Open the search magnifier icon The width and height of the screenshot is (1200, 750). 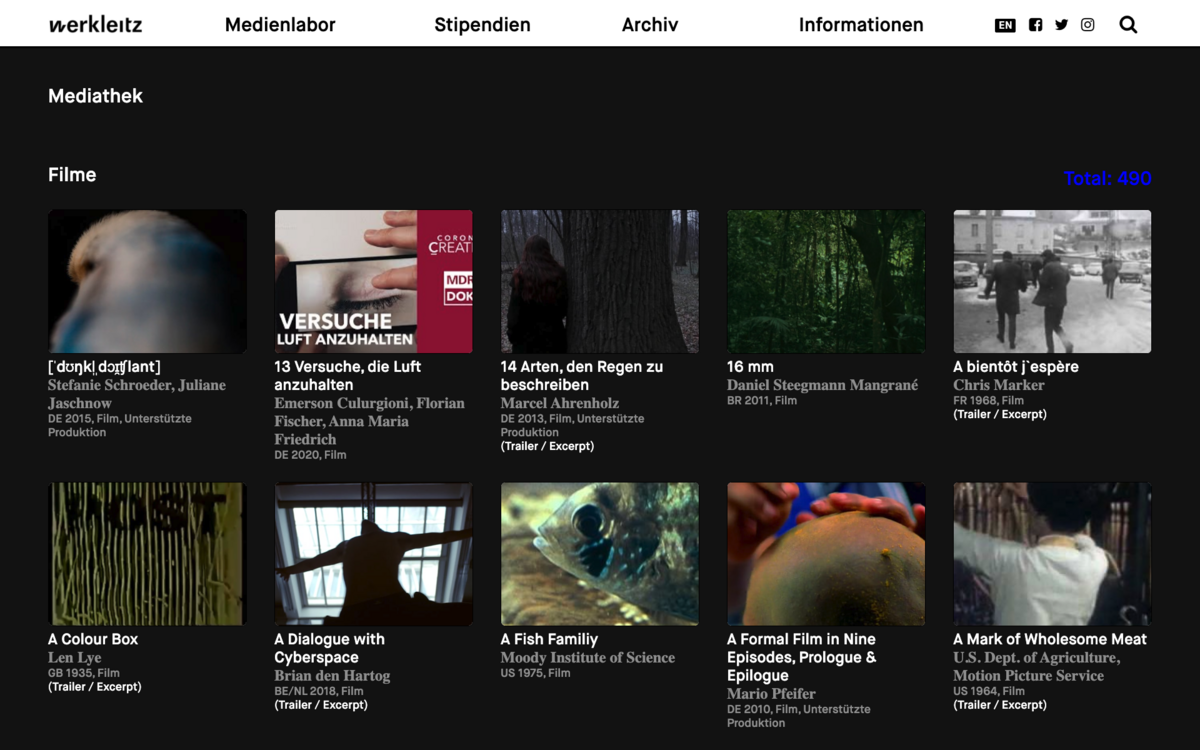1128,25
